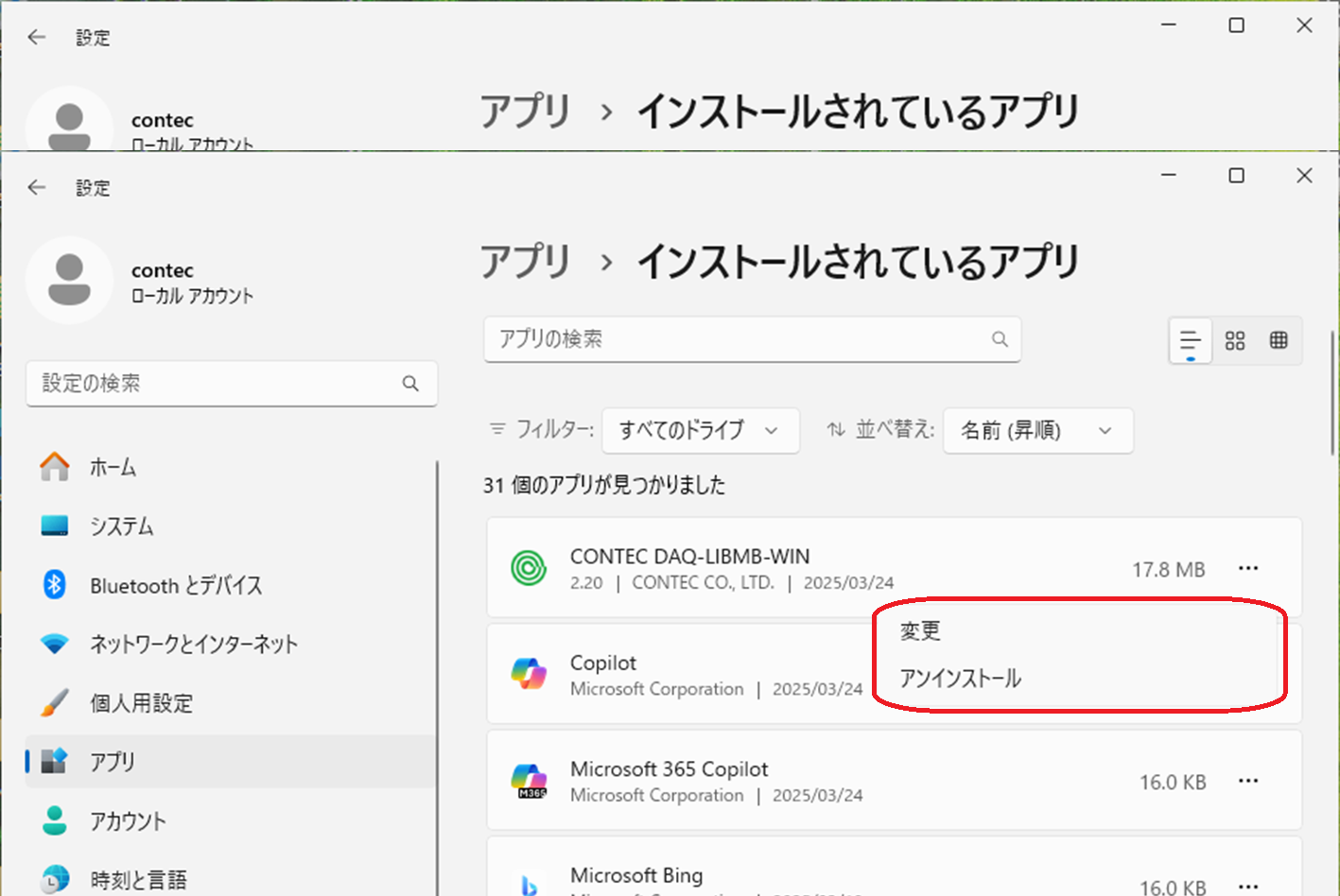Open ネットワークとインターネット settings
This screenshot has width=1340, height=896.
(231, 644)
